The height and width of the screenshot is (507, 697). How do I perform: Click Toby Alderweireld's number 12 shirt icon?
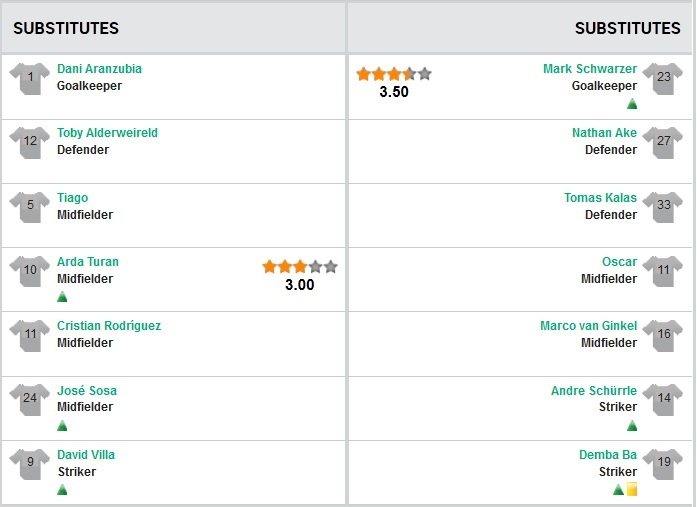click(30, 142)
